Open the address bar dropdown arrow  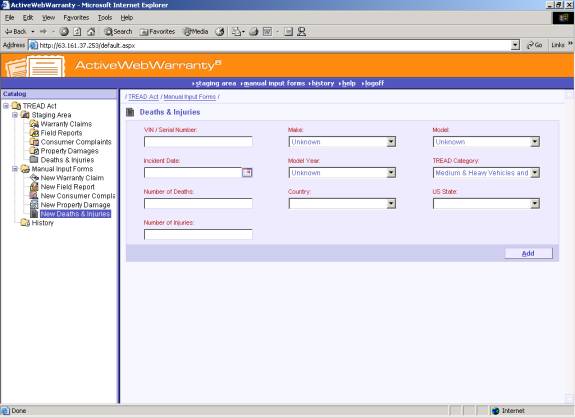[515, 45]
